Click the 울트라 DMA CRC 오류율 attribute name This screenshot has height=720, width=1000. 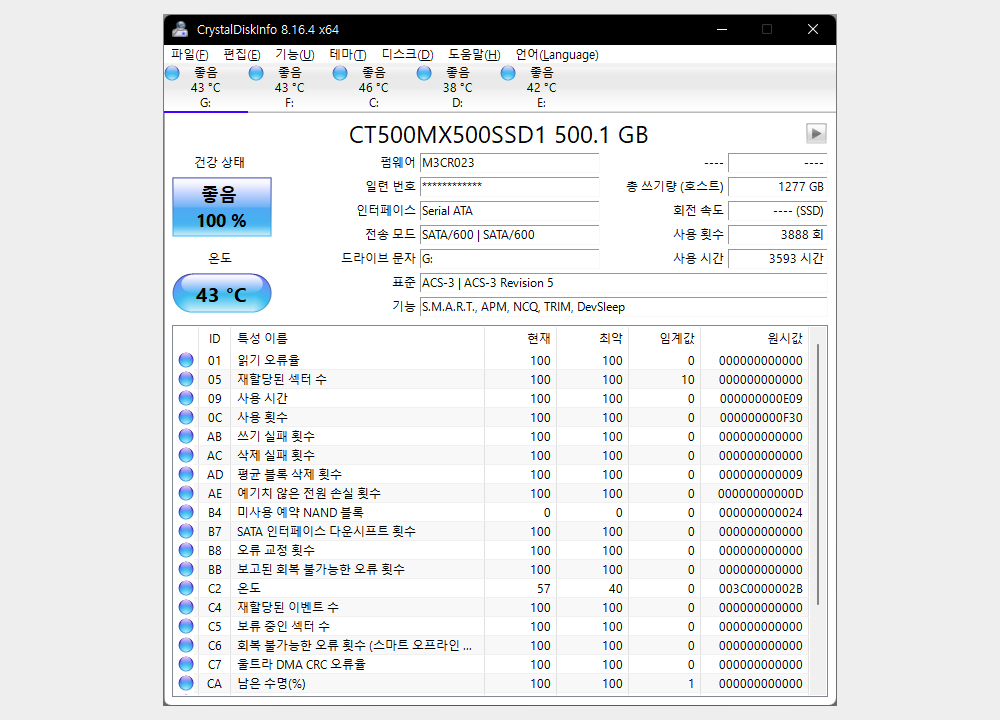click(301, 664)
